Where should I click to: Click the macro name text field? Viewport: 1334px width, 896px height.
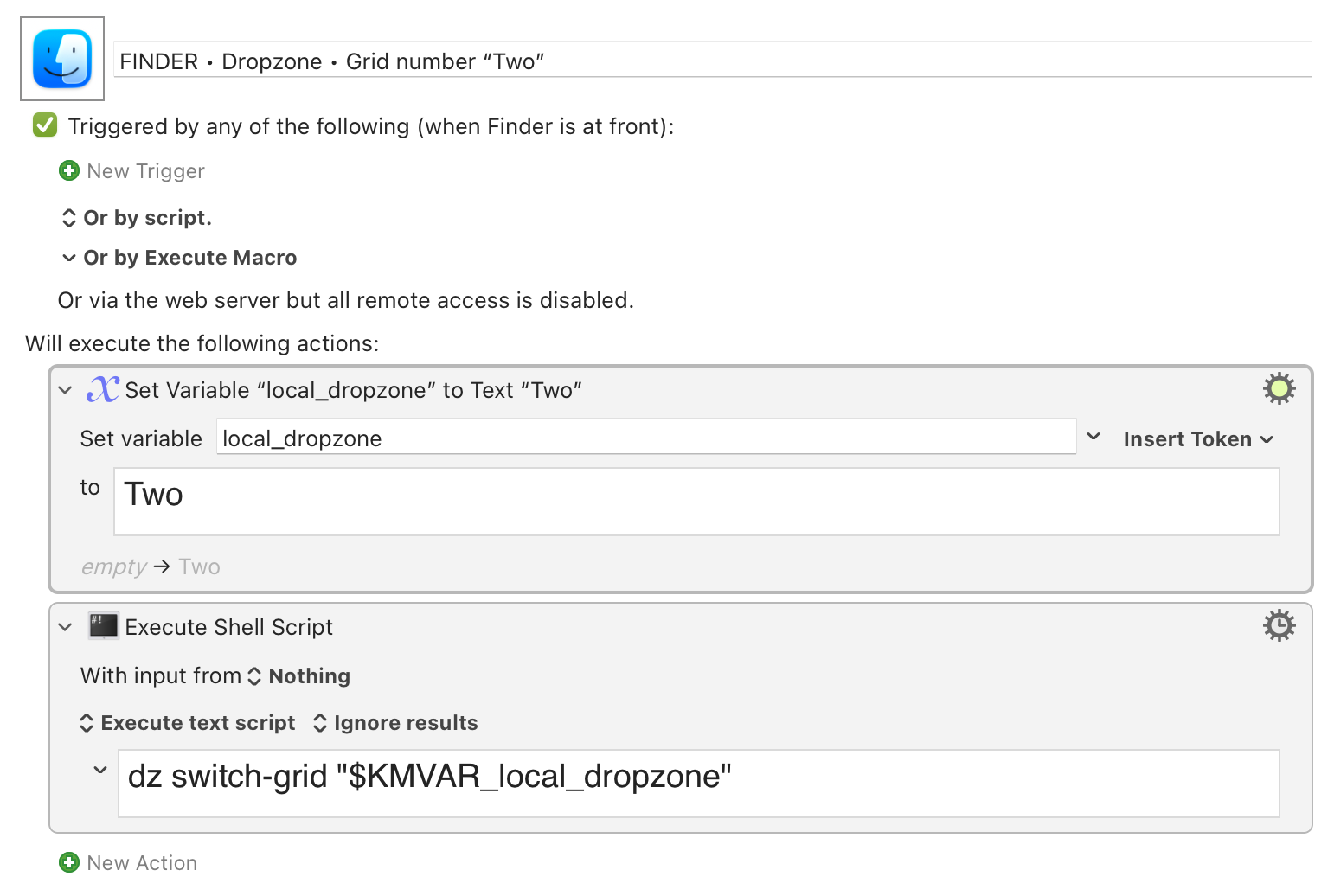[712, 61]
